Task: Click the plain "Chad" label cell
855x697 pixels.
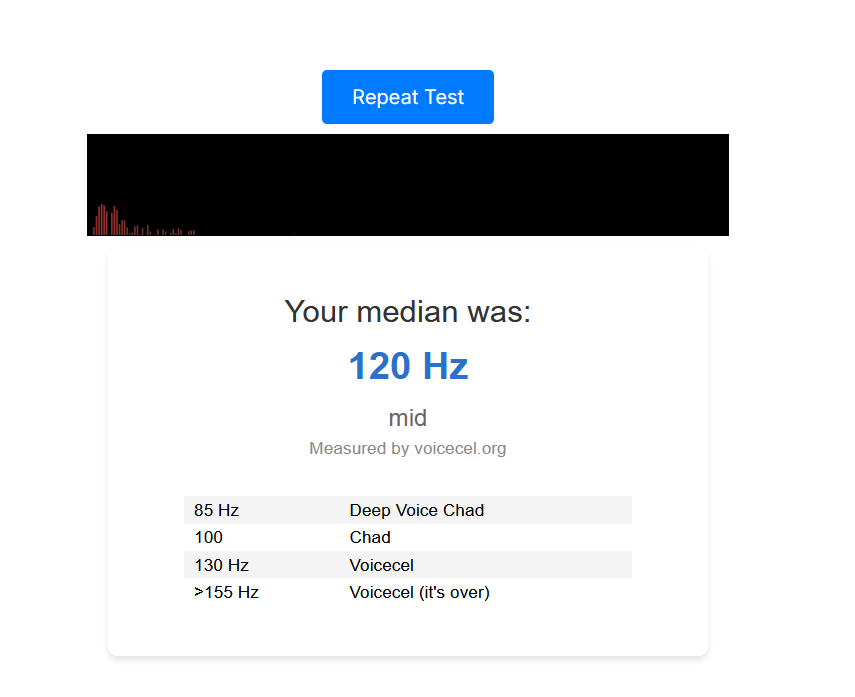Action: pos(370,537)
